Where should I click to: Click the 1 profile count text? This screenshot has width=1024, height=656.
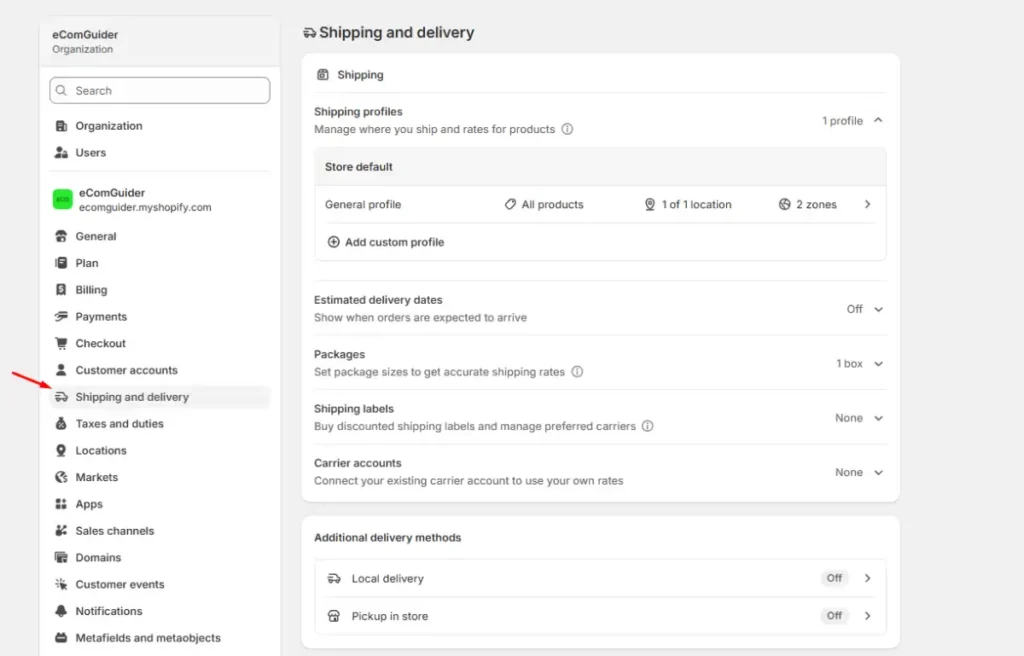(x=842, y=121)
